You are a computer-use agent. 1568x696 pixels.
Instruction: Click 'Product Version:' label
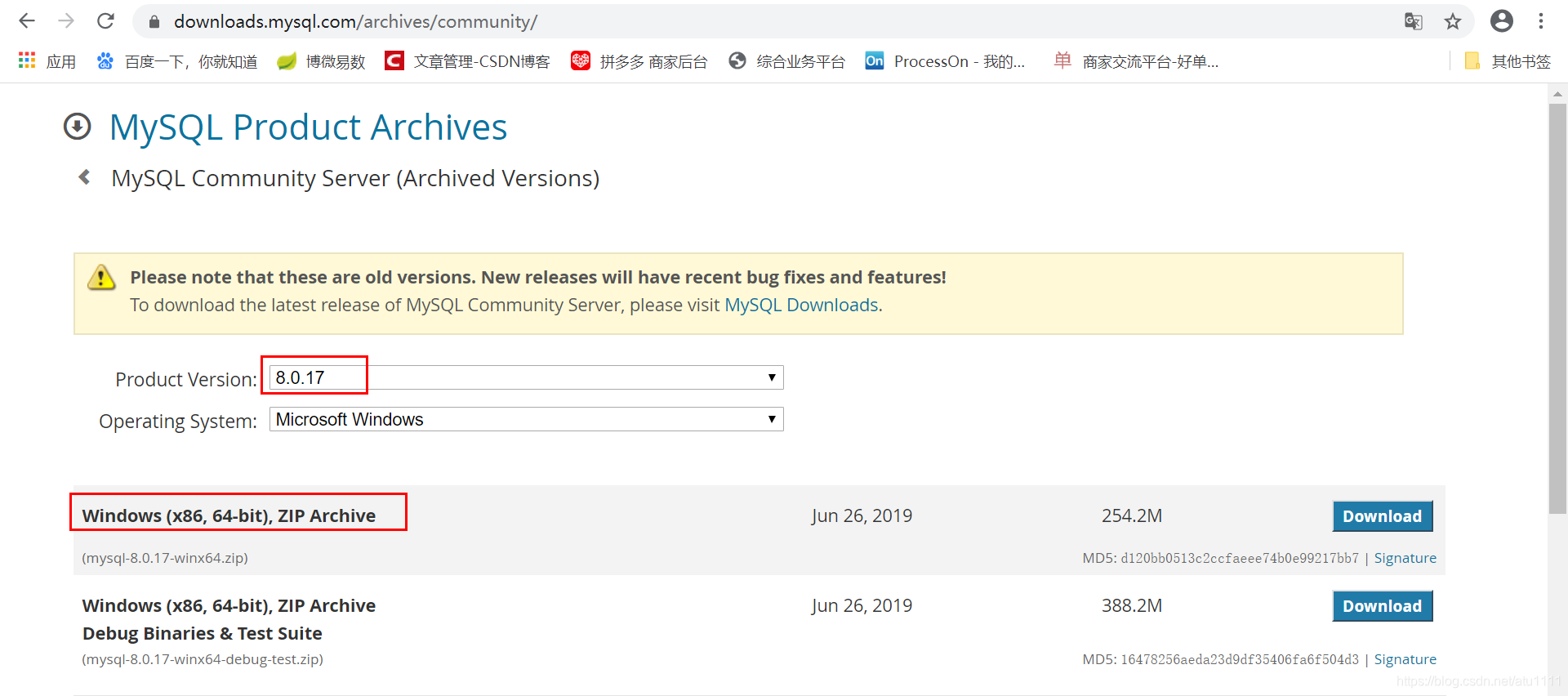pos(186,379)
